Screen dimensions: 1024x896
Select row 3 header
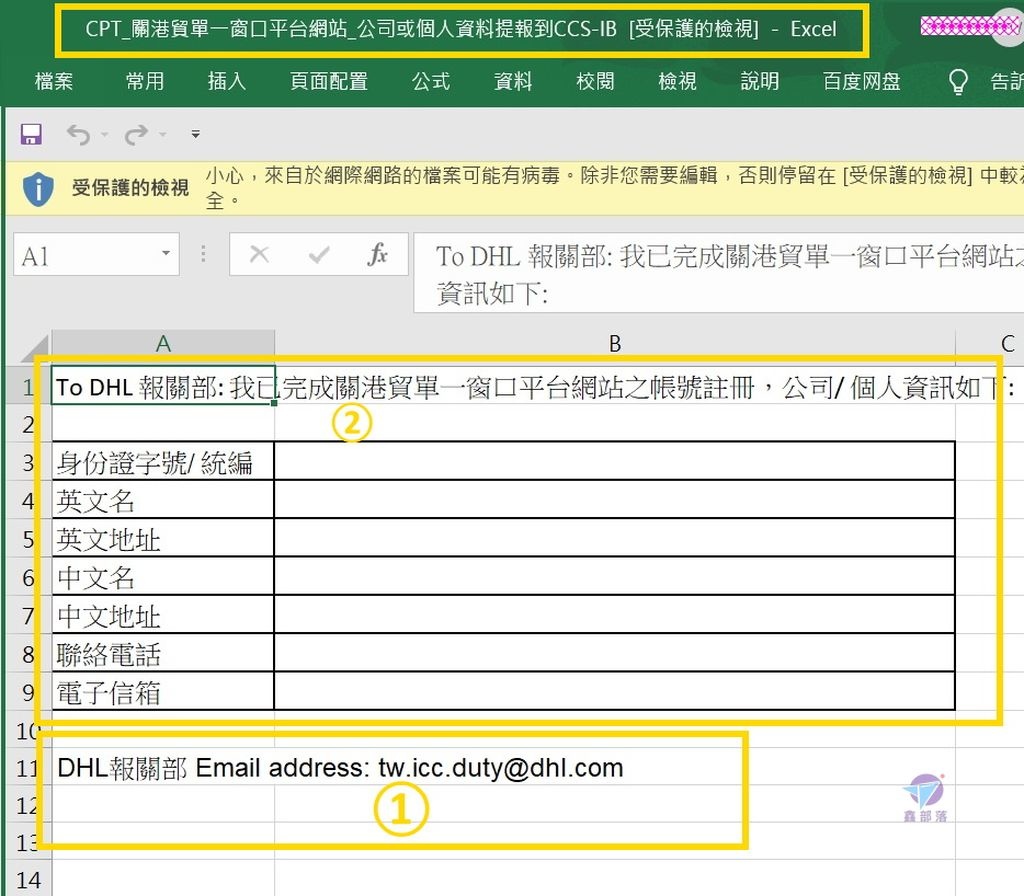tap(28, 462)
